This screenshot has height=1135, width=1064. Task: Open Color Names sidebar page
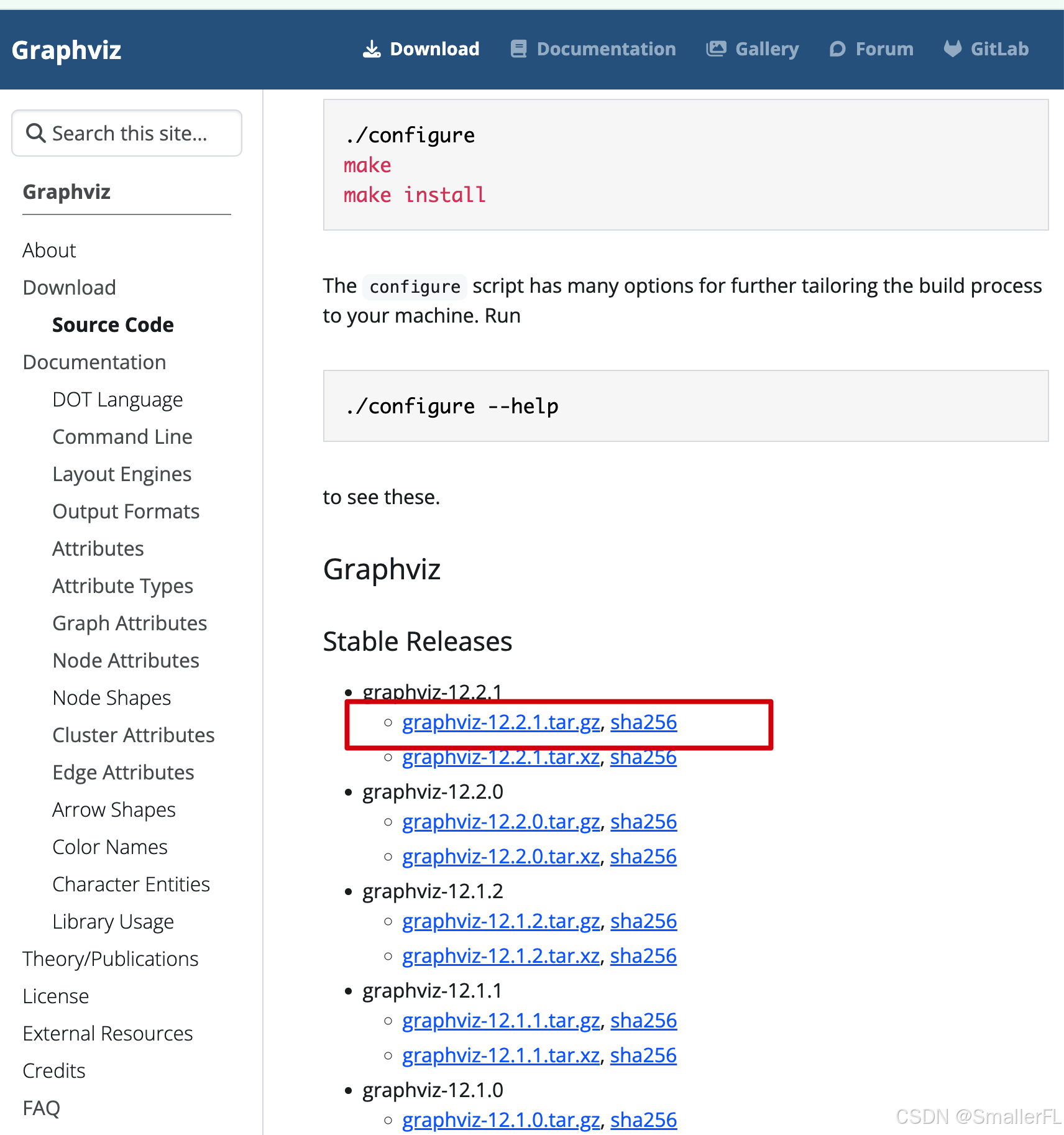click(x=110, y=847)
